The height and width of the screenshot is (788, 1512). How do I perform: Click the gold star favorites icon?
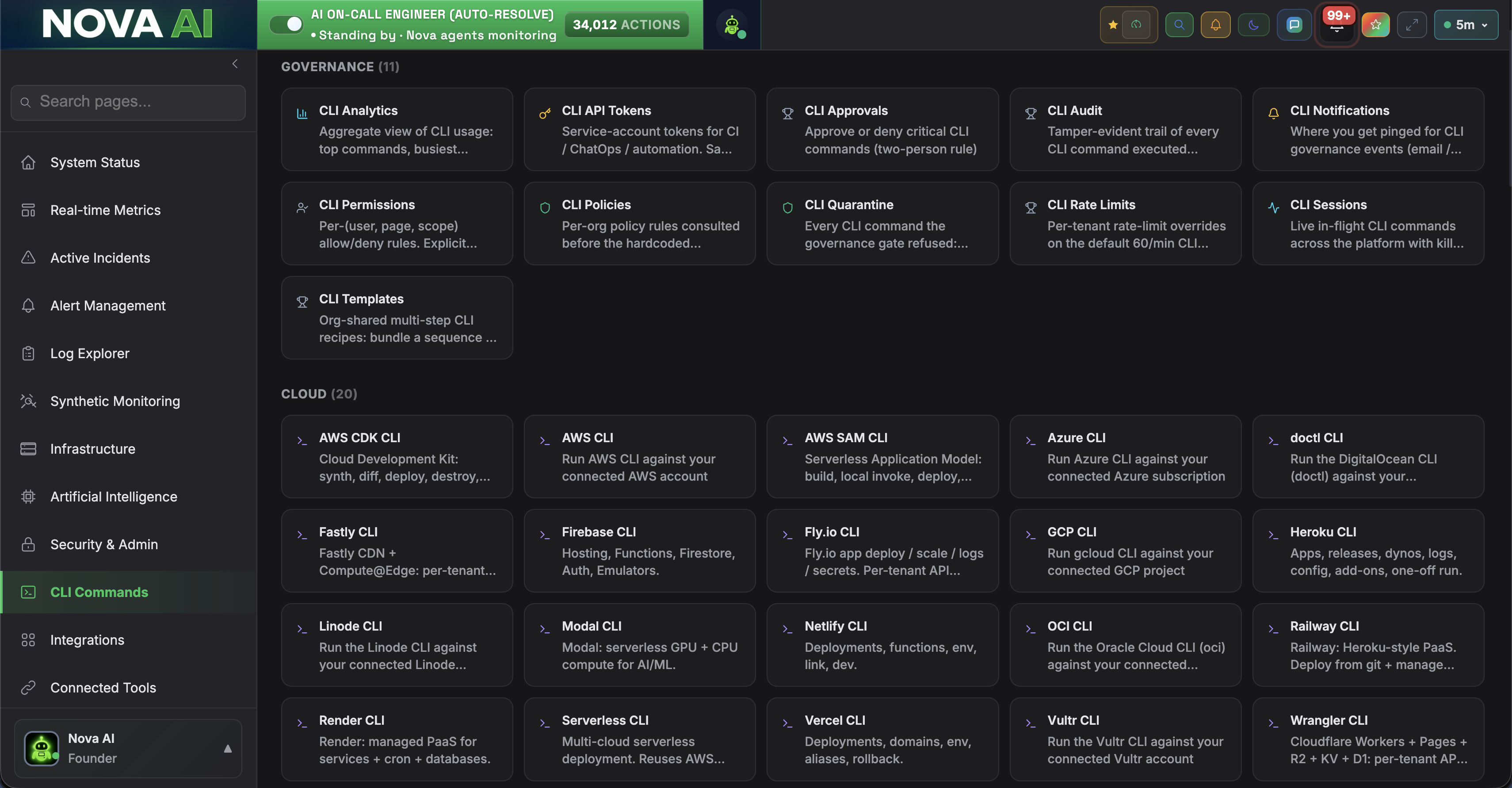pos(1112,25)
